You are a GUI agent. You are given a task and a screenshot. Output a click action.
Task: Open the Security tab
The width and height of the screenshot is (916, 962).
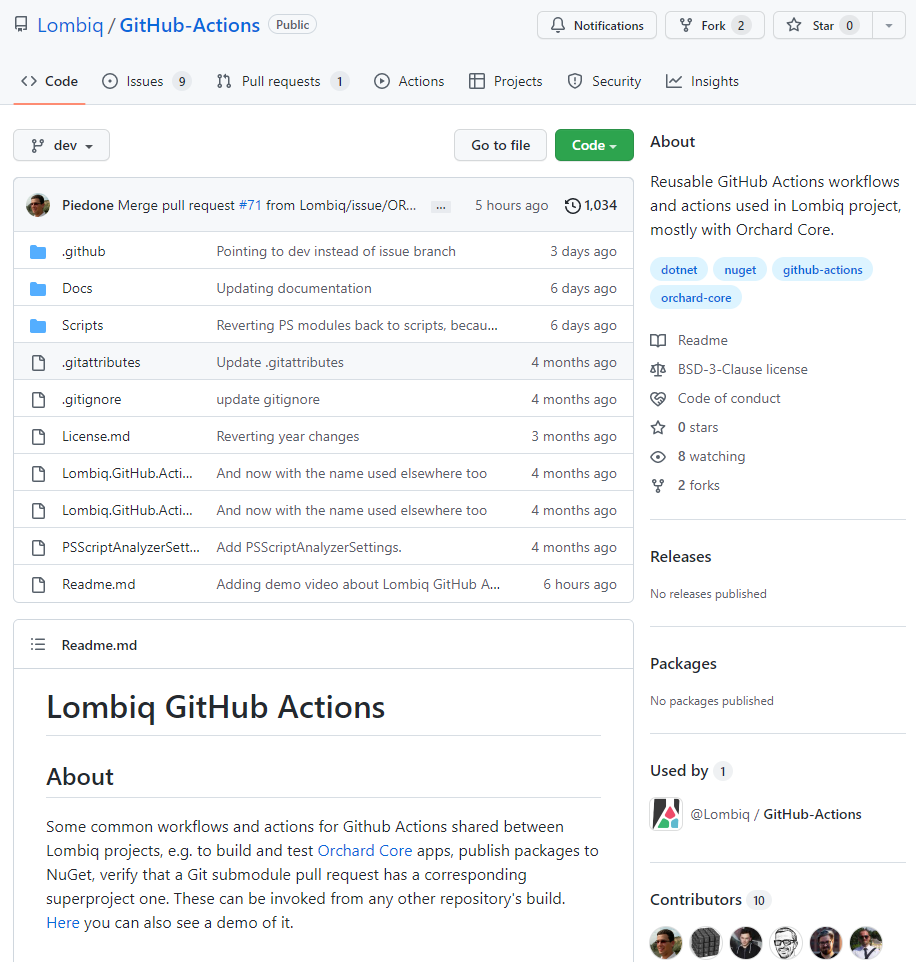604,81
